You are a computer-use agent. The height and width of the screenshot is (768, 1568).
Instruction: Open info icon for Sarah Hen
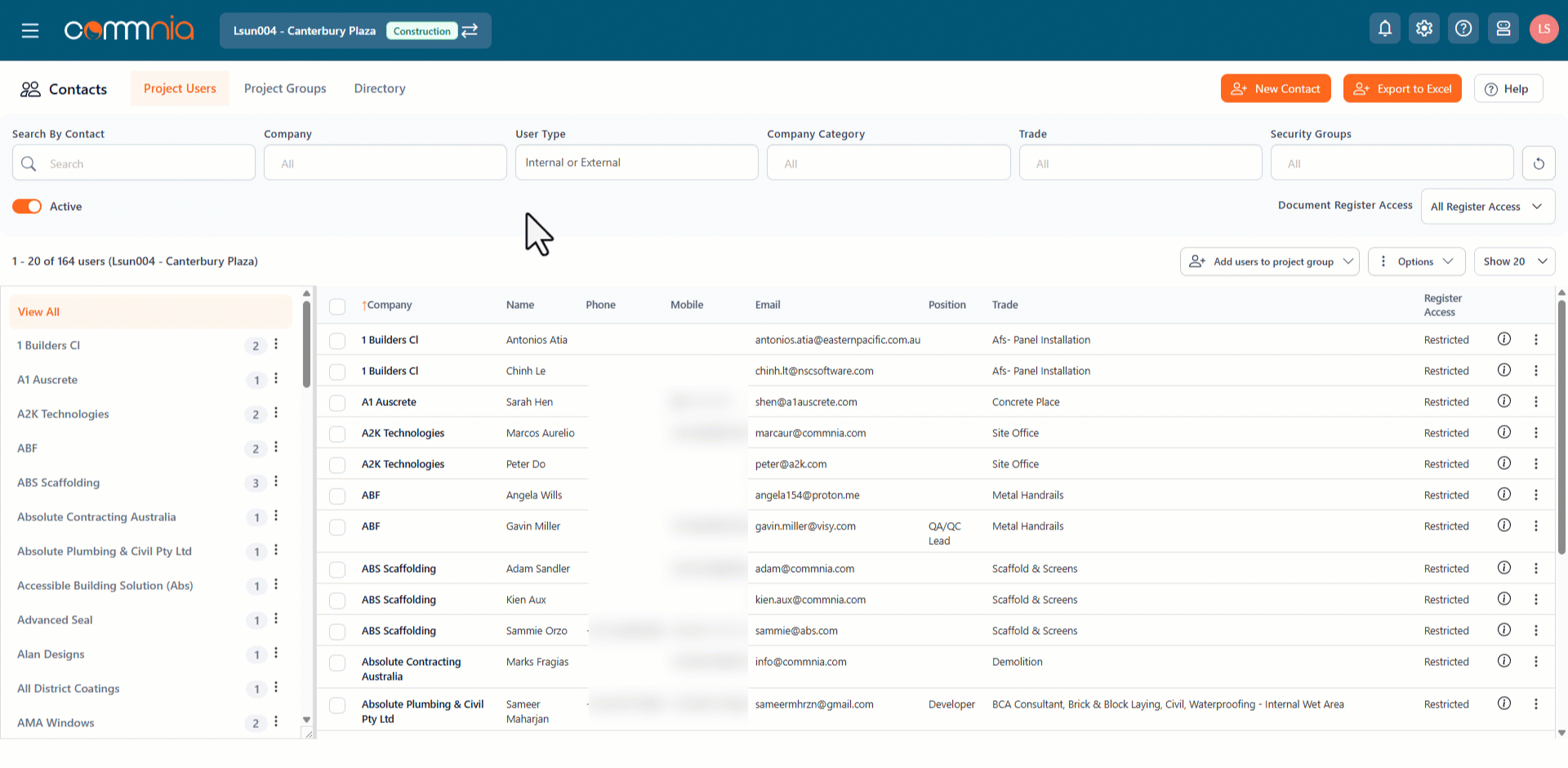click(1504, 401)
